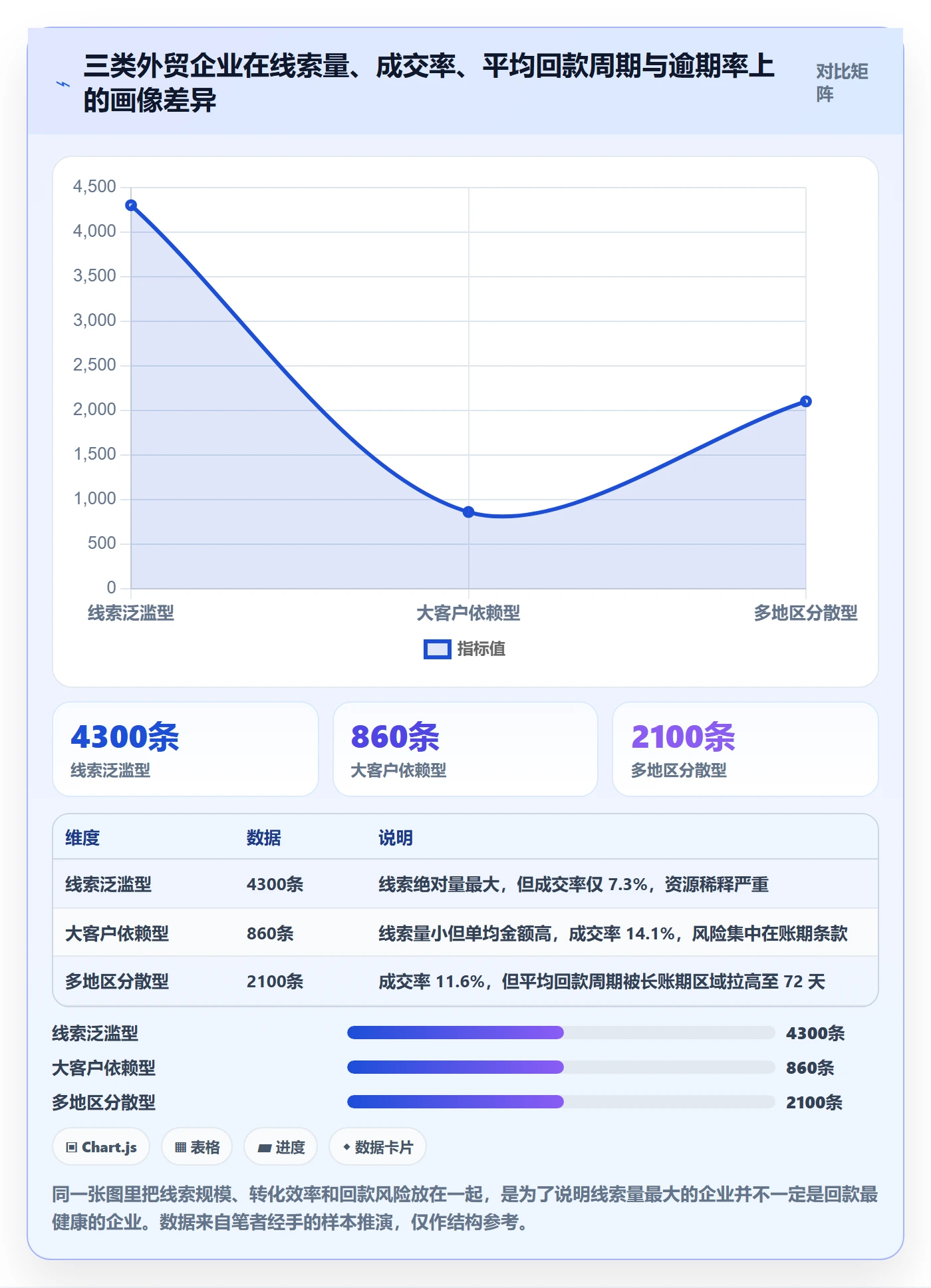Click the 4300条 value beside progress bar
Image resolution: width=931 pixels, height=1288 pixels.
(815, 1033)
